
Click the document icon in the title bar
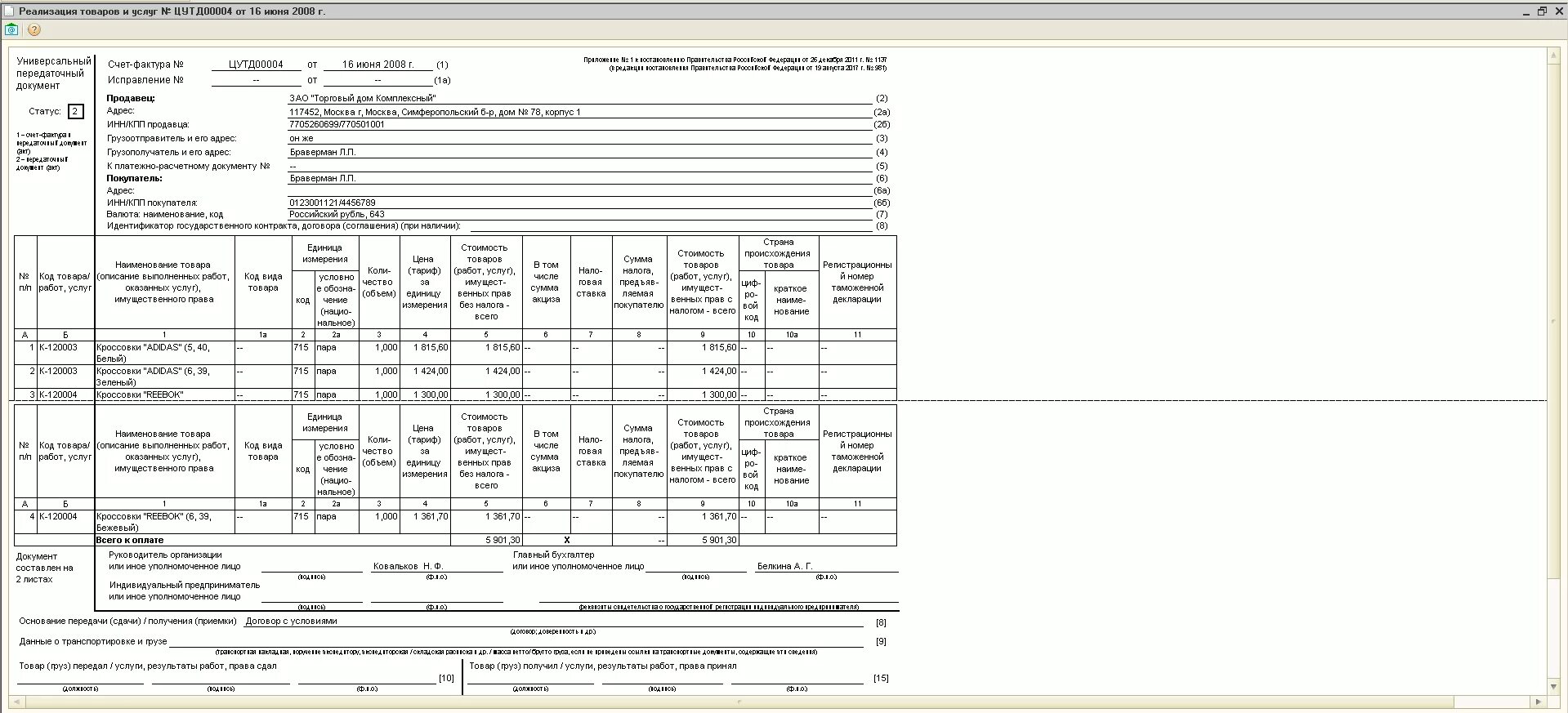[x=9, y=11]
